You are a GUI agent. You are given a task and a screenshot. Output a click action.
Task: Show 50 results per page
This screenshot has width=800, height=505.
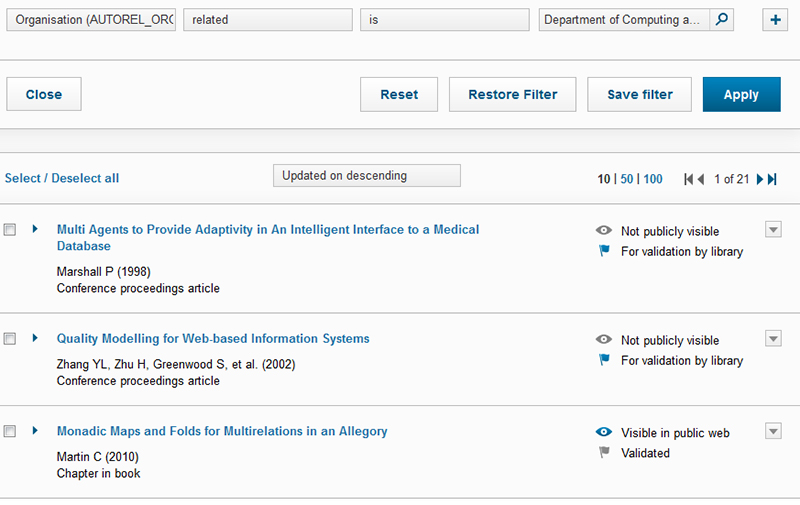pos(627,179)
